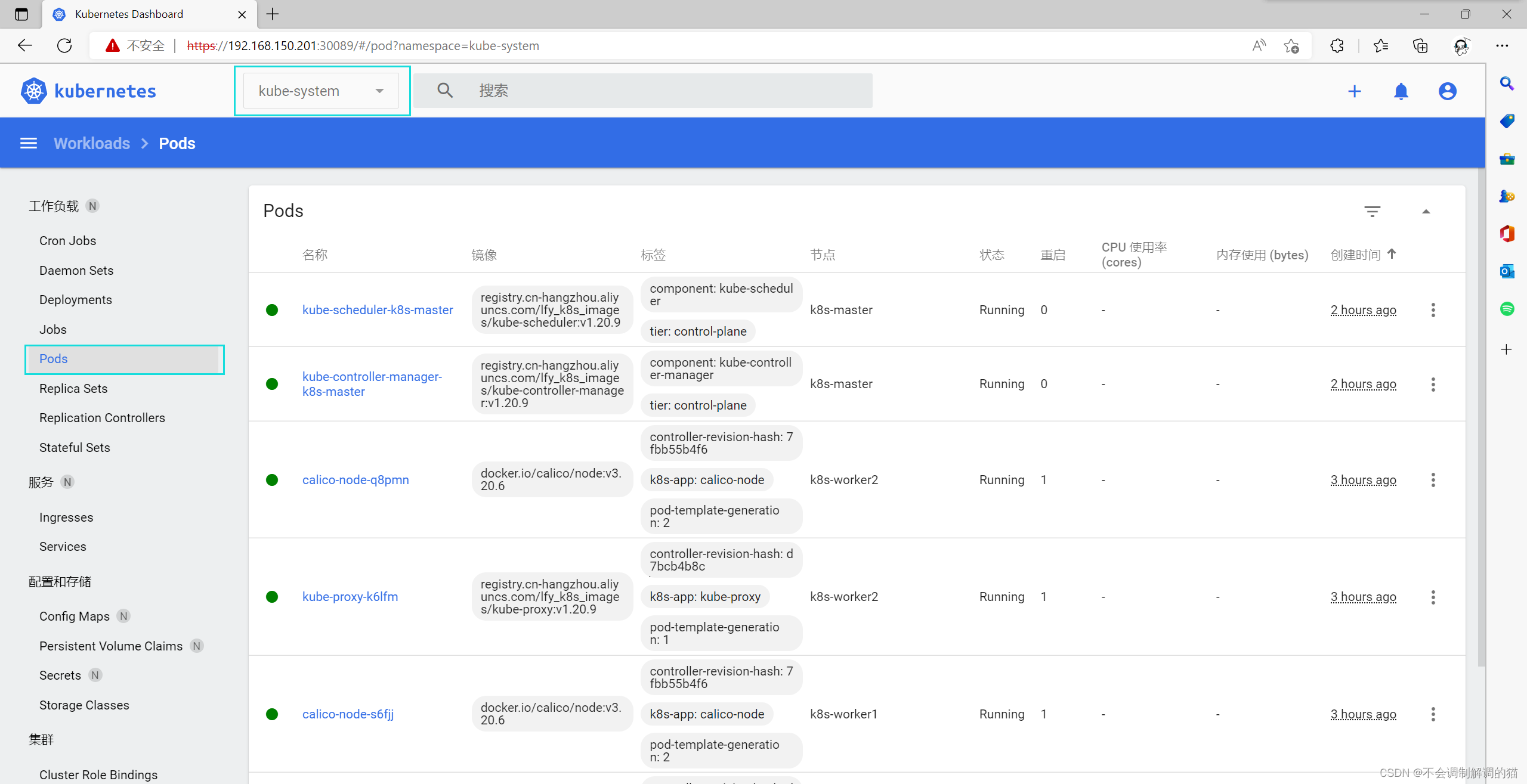Screen dimensions: 1527x784
Task: Open the hamburger navigation menu
Action: coord(29,144)
